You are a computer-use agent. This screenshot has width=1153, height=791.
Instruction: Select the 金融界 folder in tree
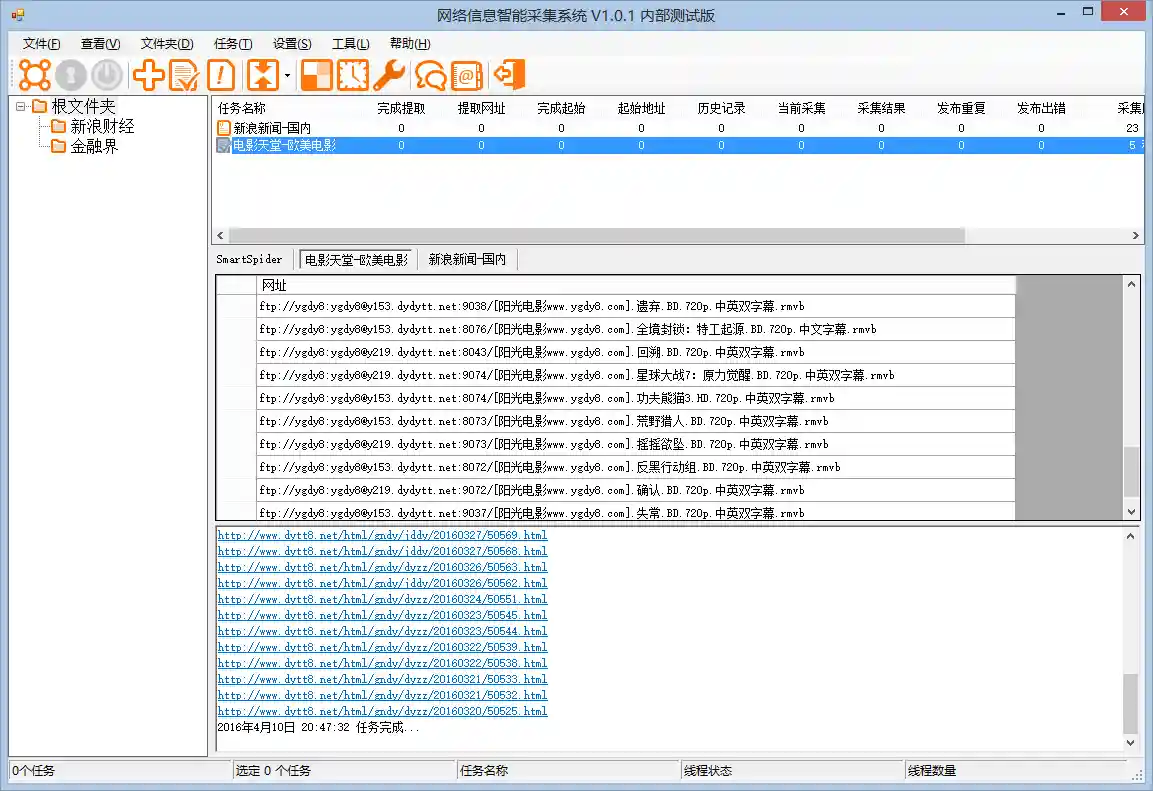point(93,146)
